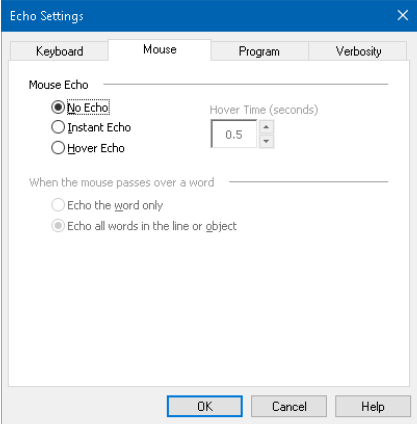This screenshot has height=424, width=417.
Task: Confirm settings with the OK button
Action: [x=205, y=406]
